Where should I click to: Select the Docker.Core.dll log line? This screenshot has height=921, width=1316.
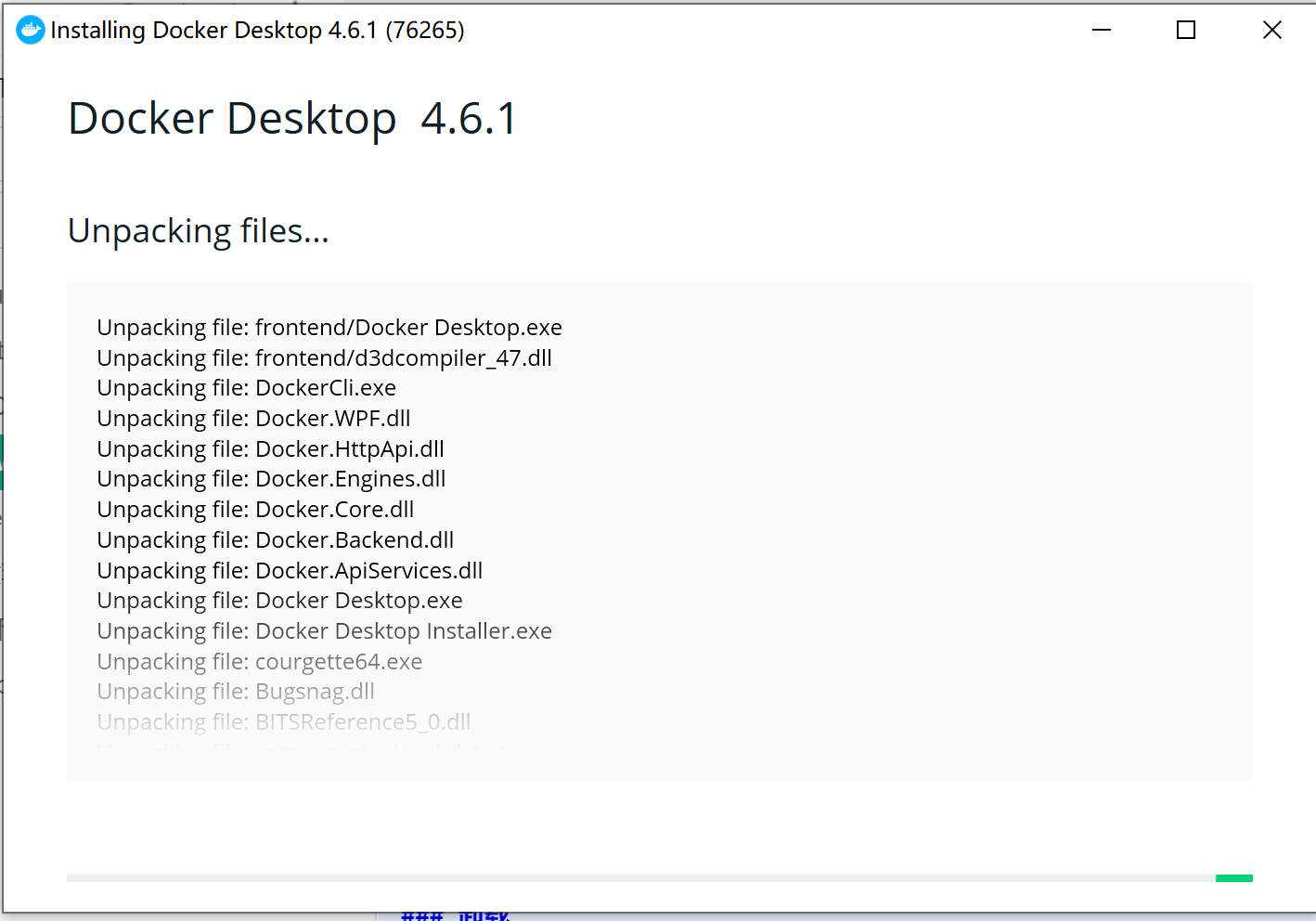[255, 510]
